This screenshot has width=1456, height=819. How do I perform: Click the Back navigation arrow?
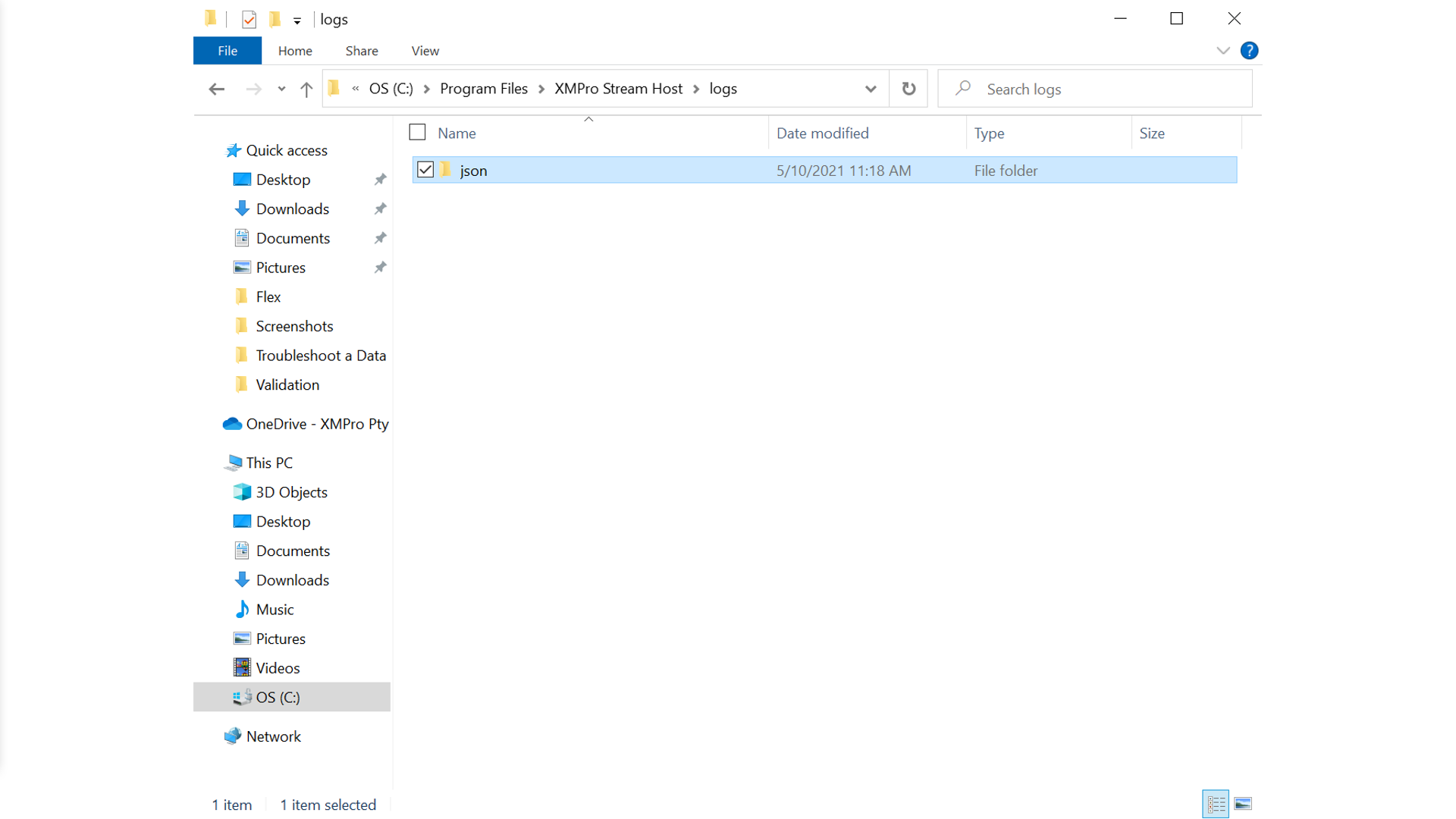tap(217, 89)
